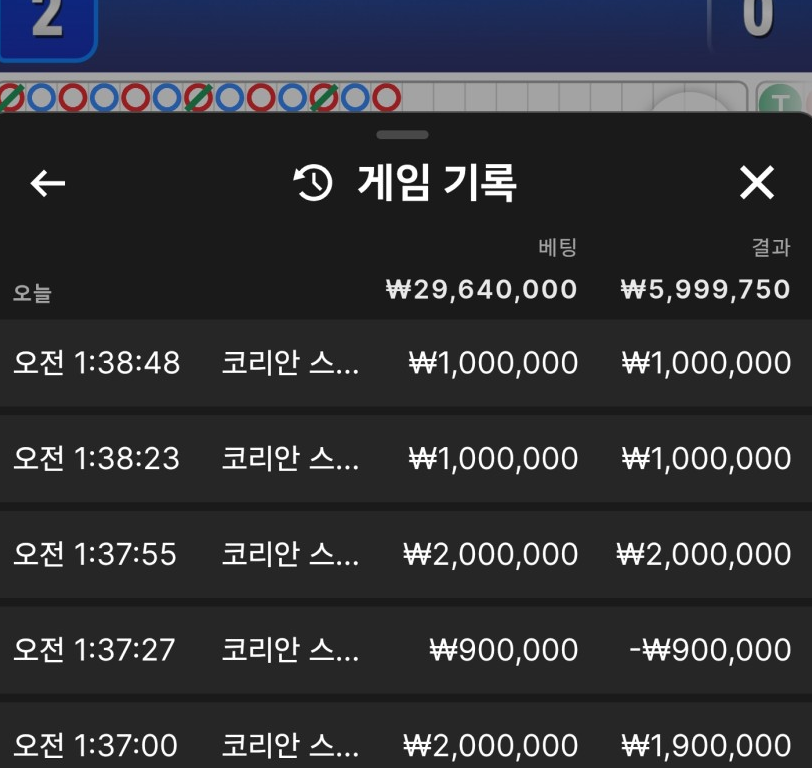Open the 오전 1:38:48 game record
The image size is (812, 768).
pyautogui.click(x=406, y=363)
